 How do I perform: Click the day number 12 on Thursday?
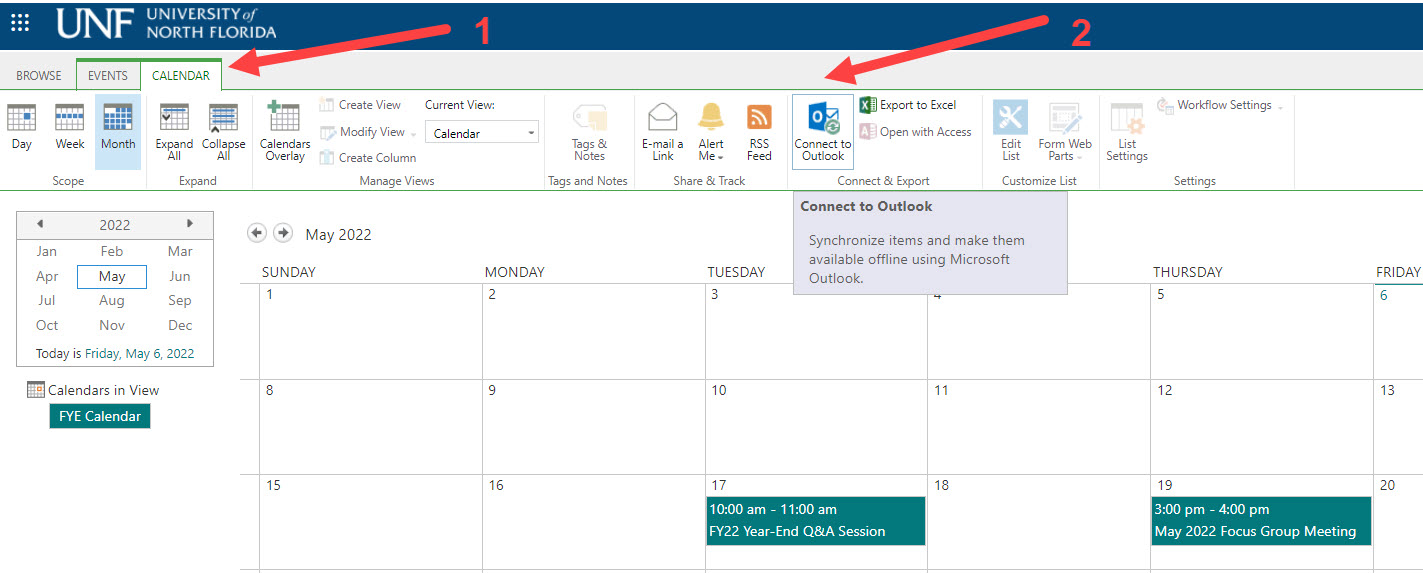click(1165, 390)
